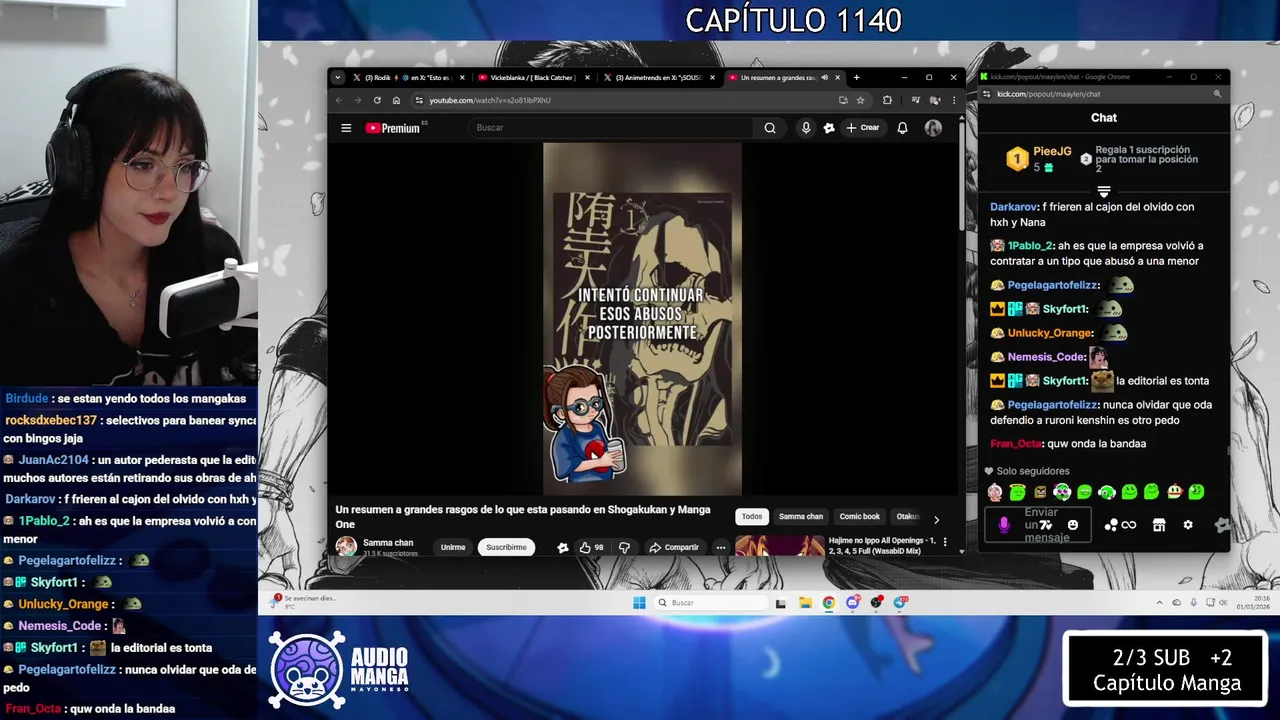This screenshot has width=1280, height=720.
Task: Switch to the Animetrends en X tab
Action: [x=660, y=77]
